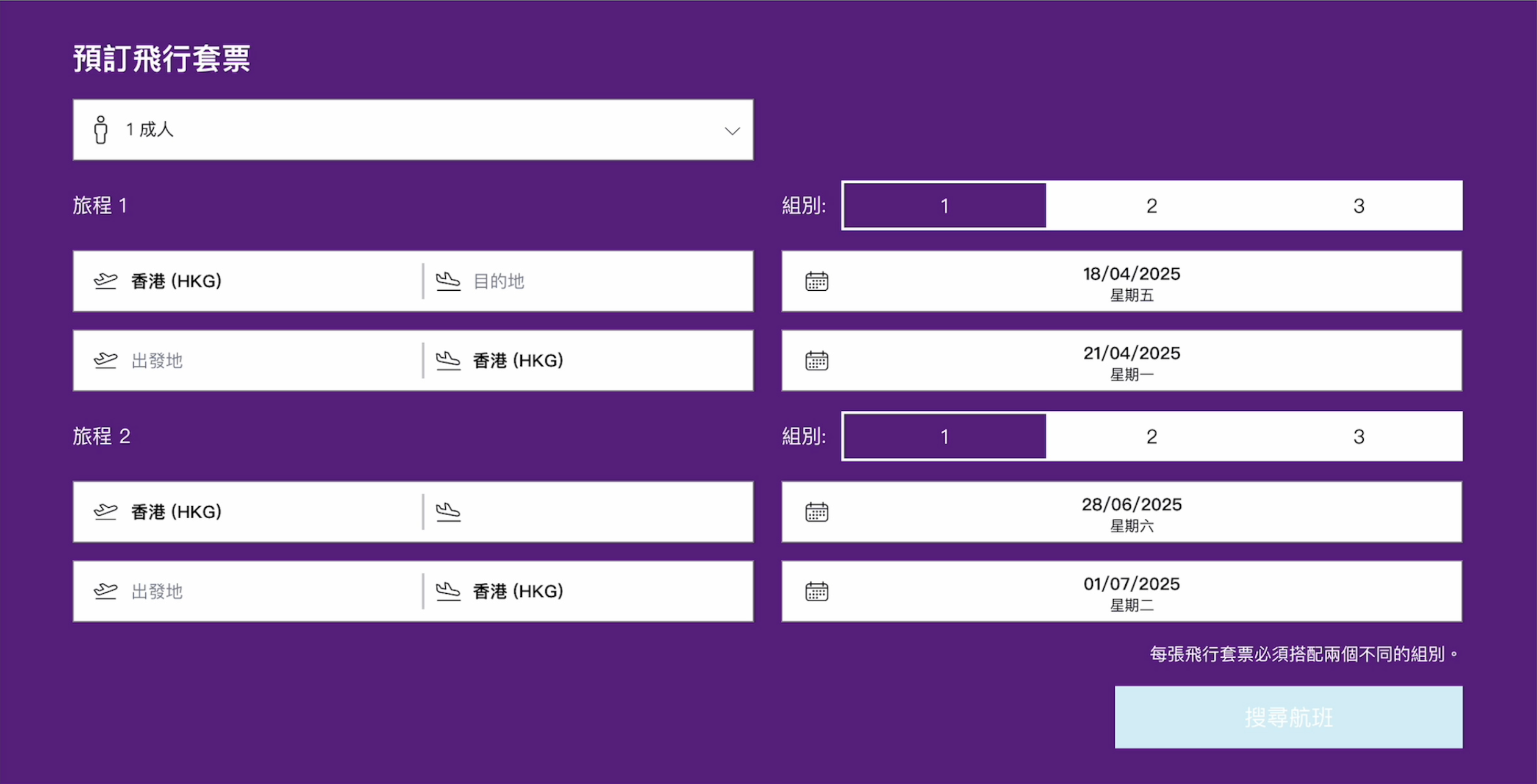The width and height of the screenshot is (1537, 784).
Task: Click the calendar icon for 21/04/2025
Action: pos(817,360)
